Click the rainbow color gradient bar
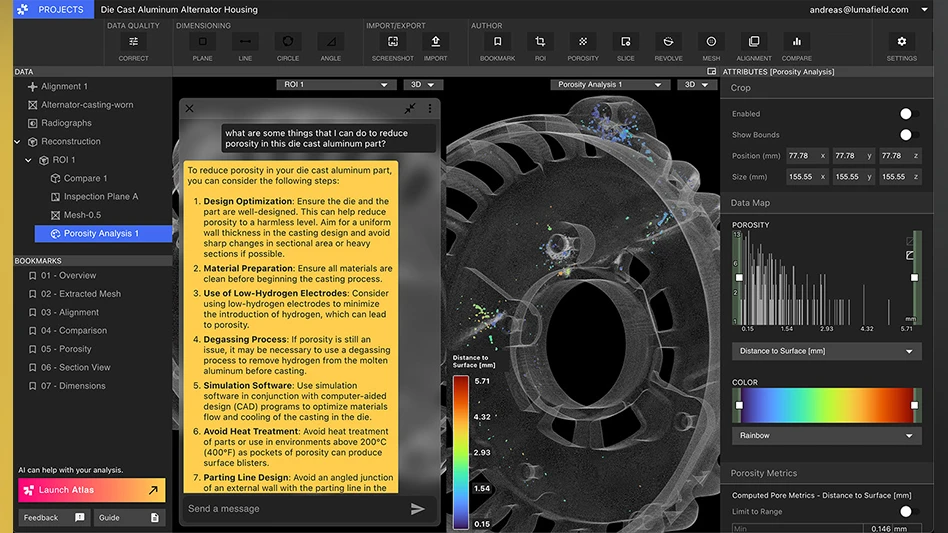 825,405
